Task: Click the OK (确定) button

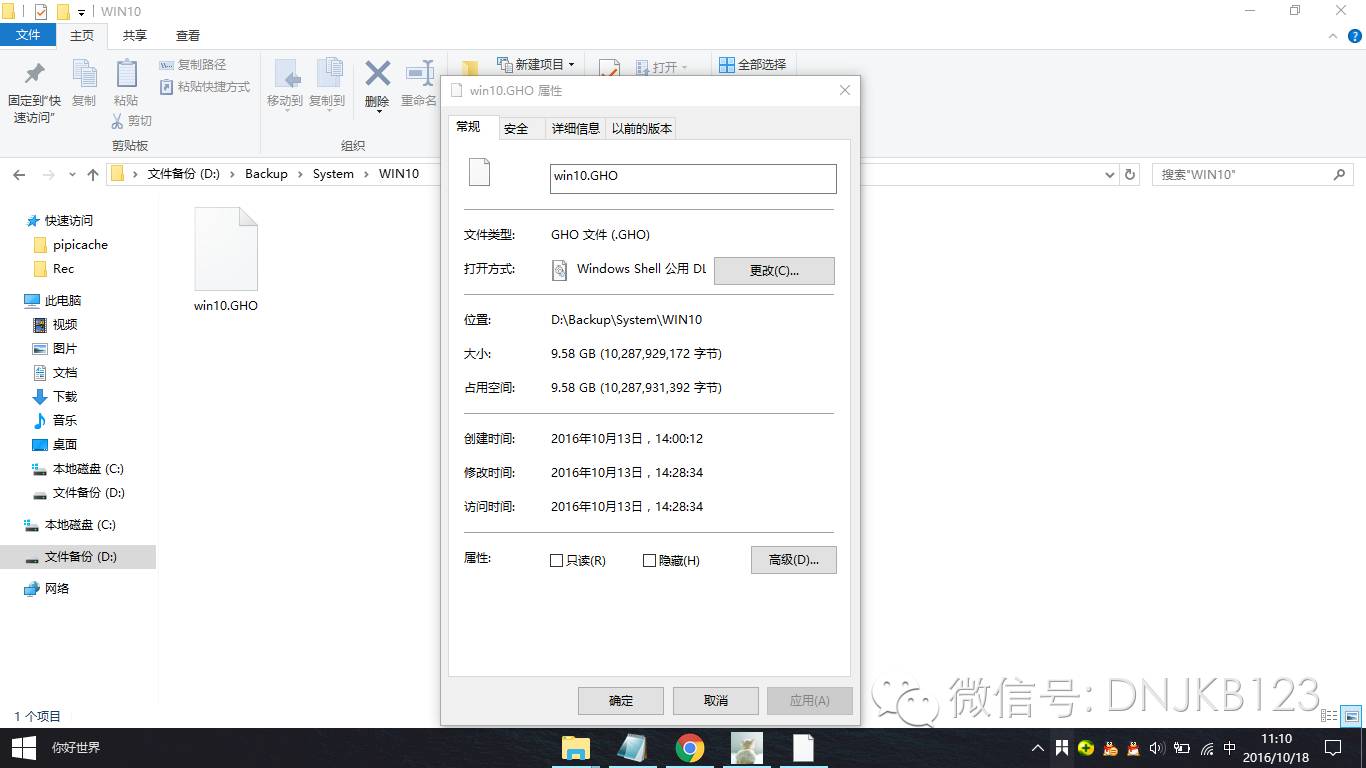Action: tap(621, 700)
